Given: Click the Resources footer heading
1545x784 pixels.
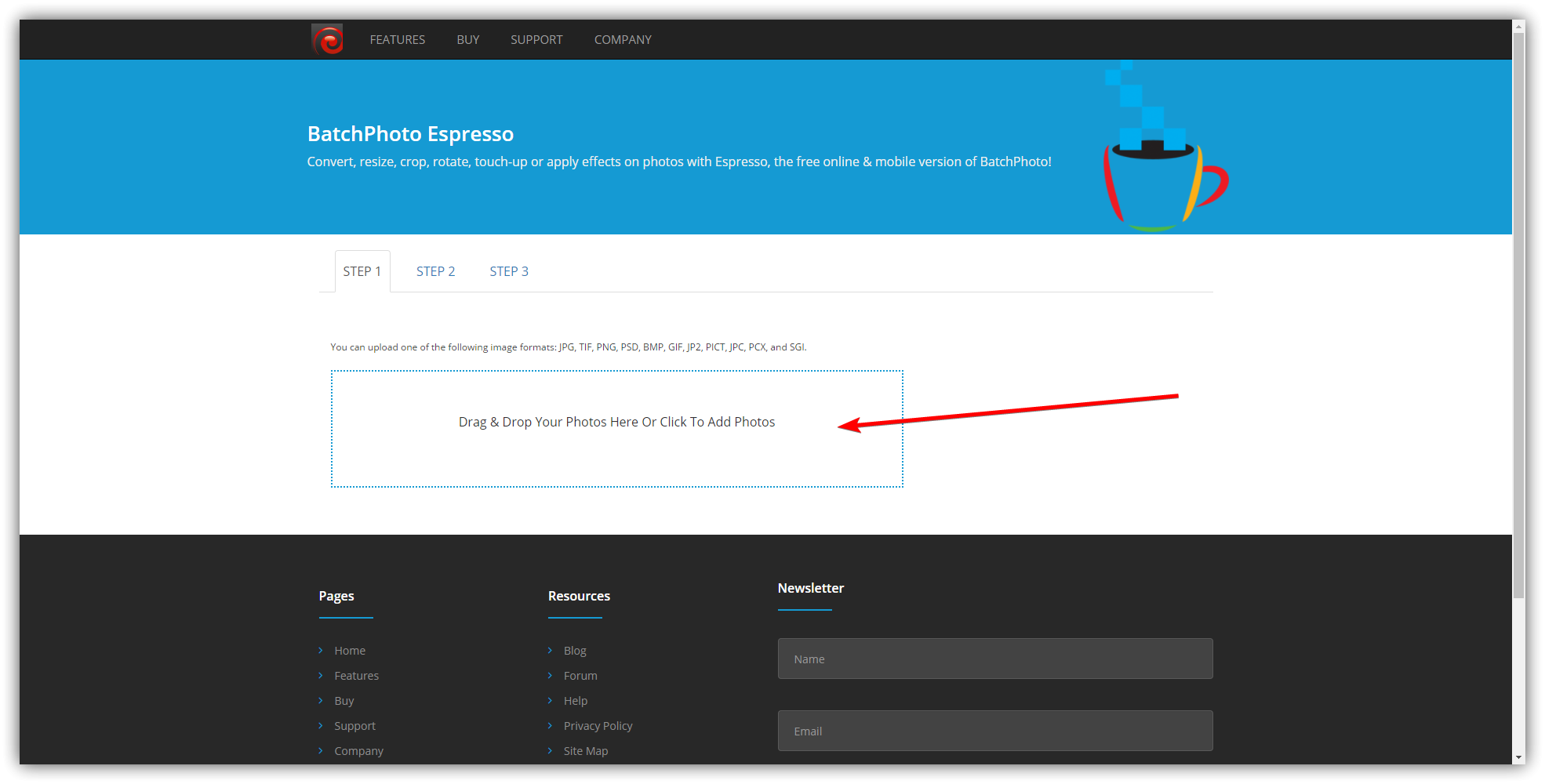Looking at the screenshot, I should [x=579, y=596].
